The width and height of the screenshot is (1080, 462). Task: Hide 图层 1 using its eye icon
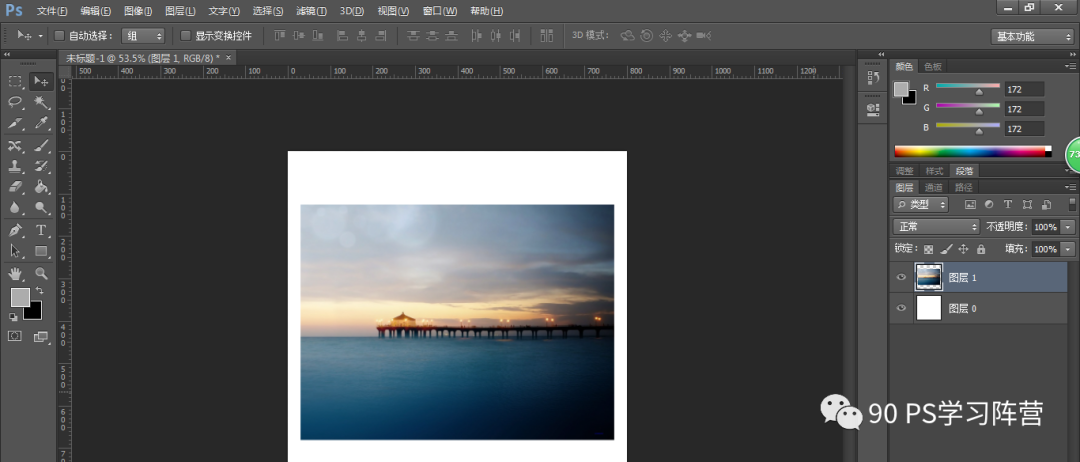[901, 278]
